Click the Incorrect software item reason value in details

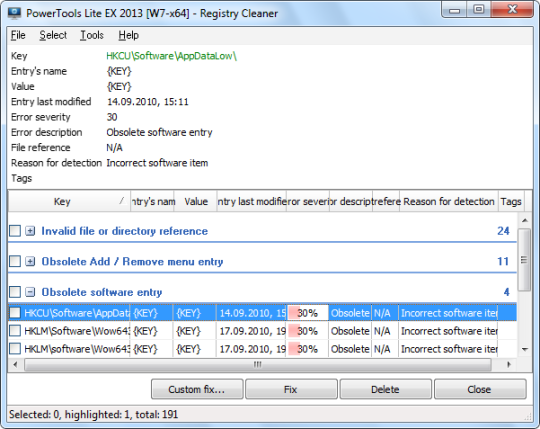pyautogui.click(x=157, y=163)
